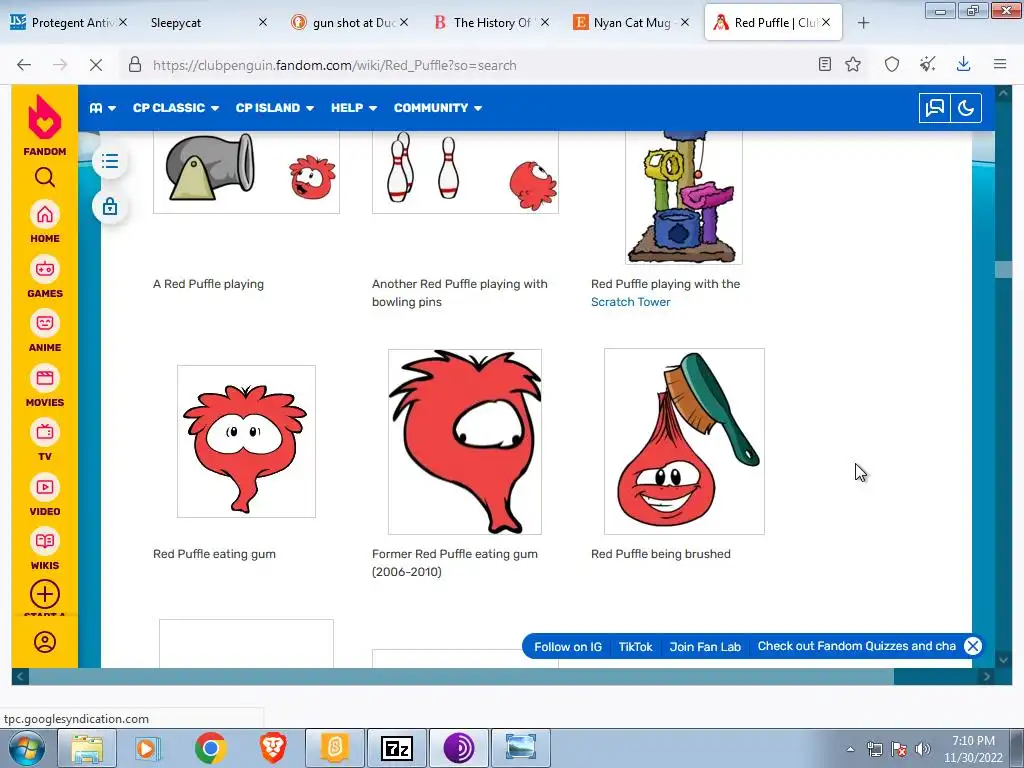Viewport: 1024px width, 768px height.
Task: Click the horizontal scrollbar left arrow
Action: click(20, 677)
